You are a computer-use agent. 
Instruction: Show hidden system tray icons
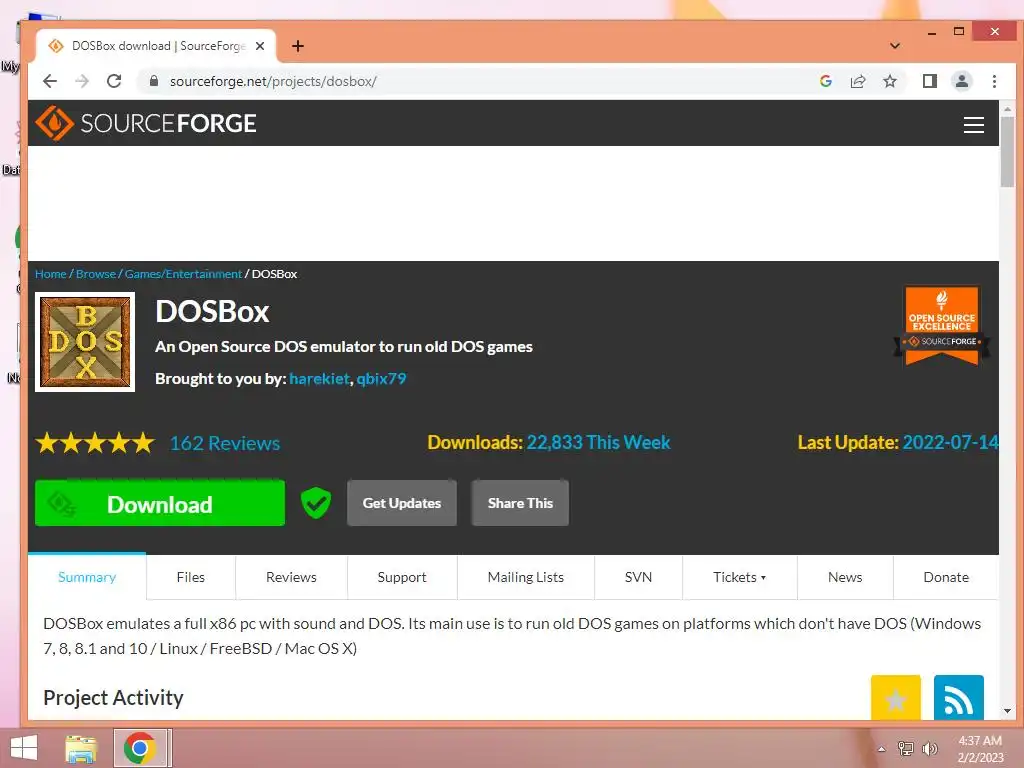882,749
